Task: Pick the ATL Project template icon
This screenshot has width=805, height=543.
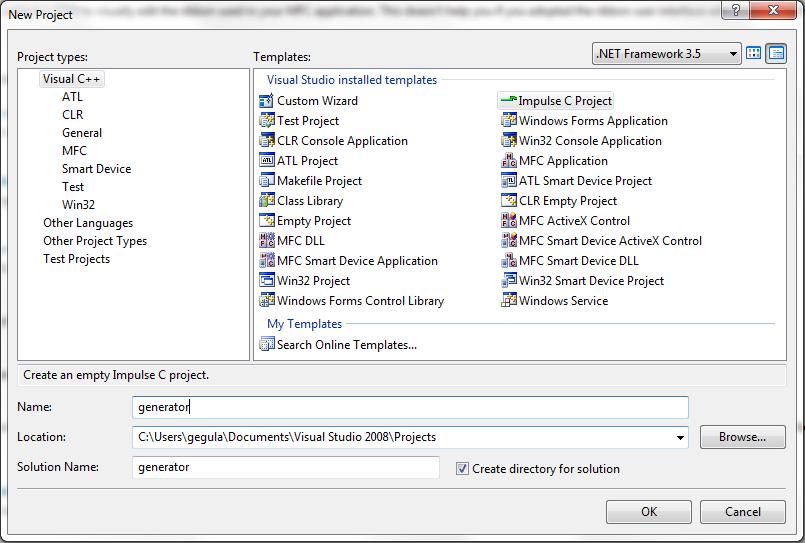Action: tap(266, 161)
